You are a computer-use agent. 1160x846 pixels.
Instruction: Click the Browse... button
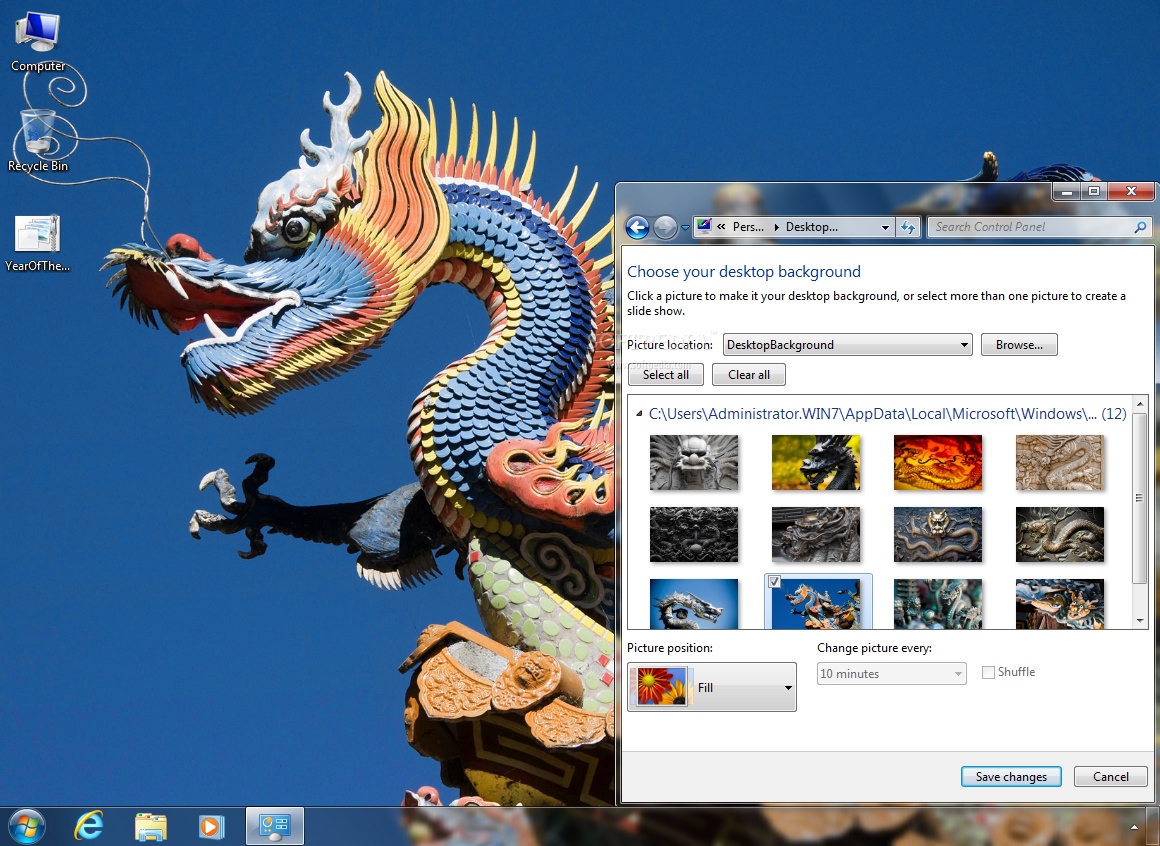[1019, 345]
